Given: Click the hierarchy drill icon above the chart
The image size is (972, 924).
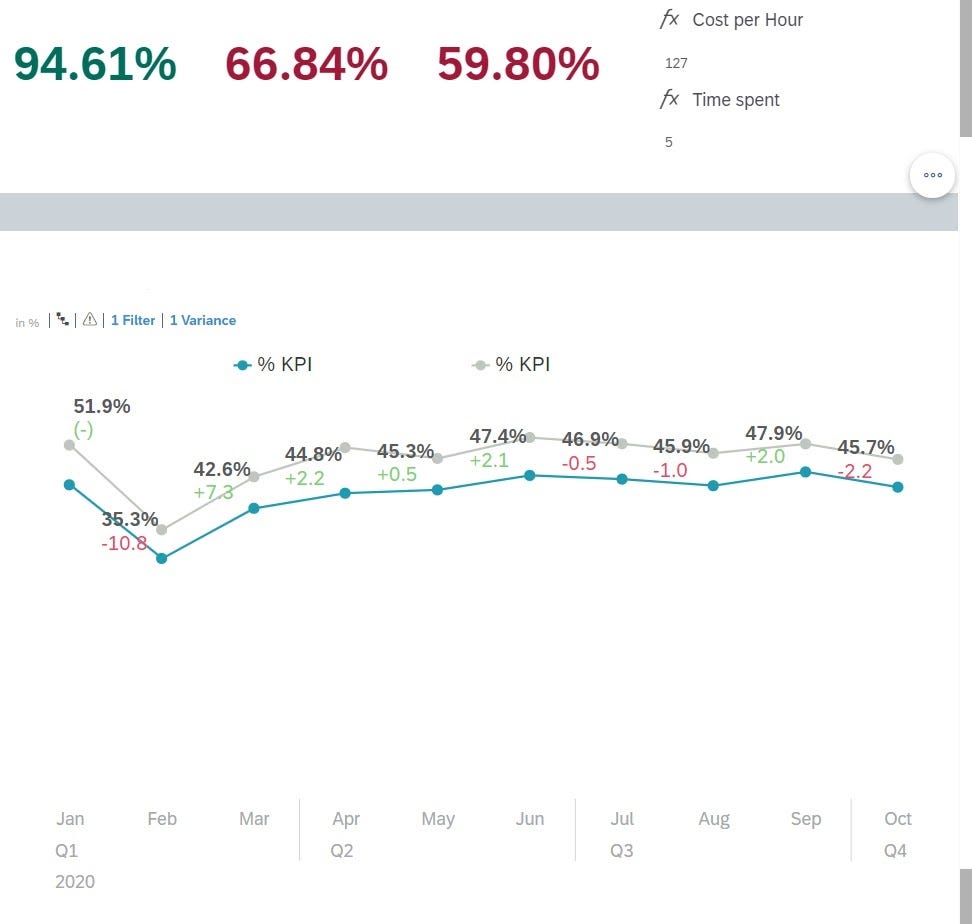Looking at the screenshot, I should tap(64, 320).
